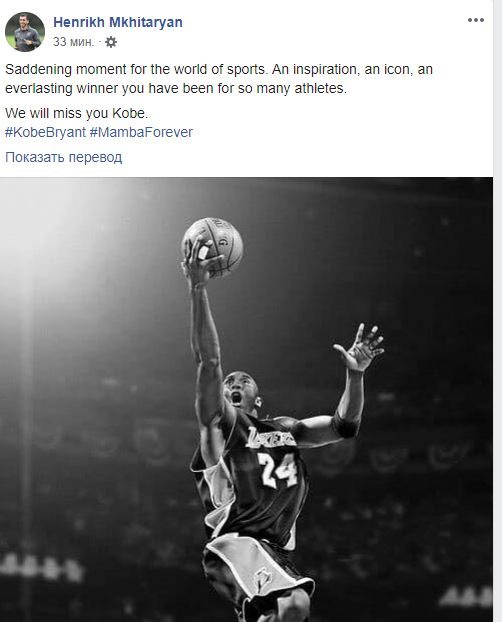Open Henrikh Mkhitaryan's round profile avatar
Screen dimensions: 502x622
coord(25,32)
